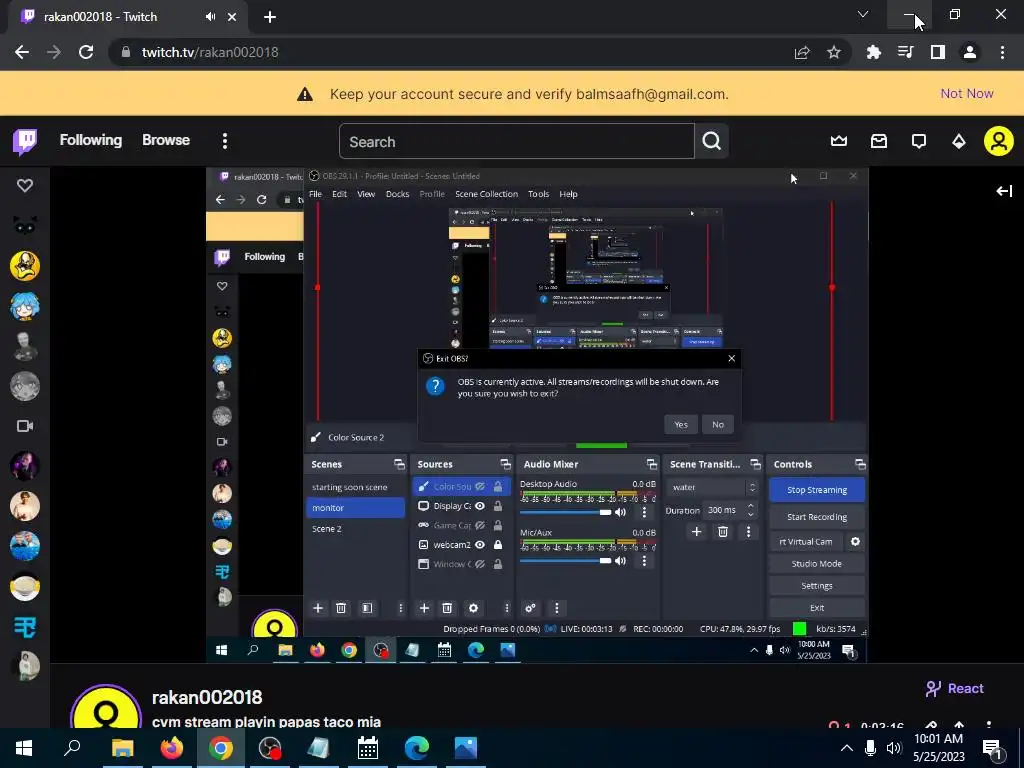Click the React button below the stream
Image resolution: width=1024 pixels, height=768 pixels.
[955, 688]
